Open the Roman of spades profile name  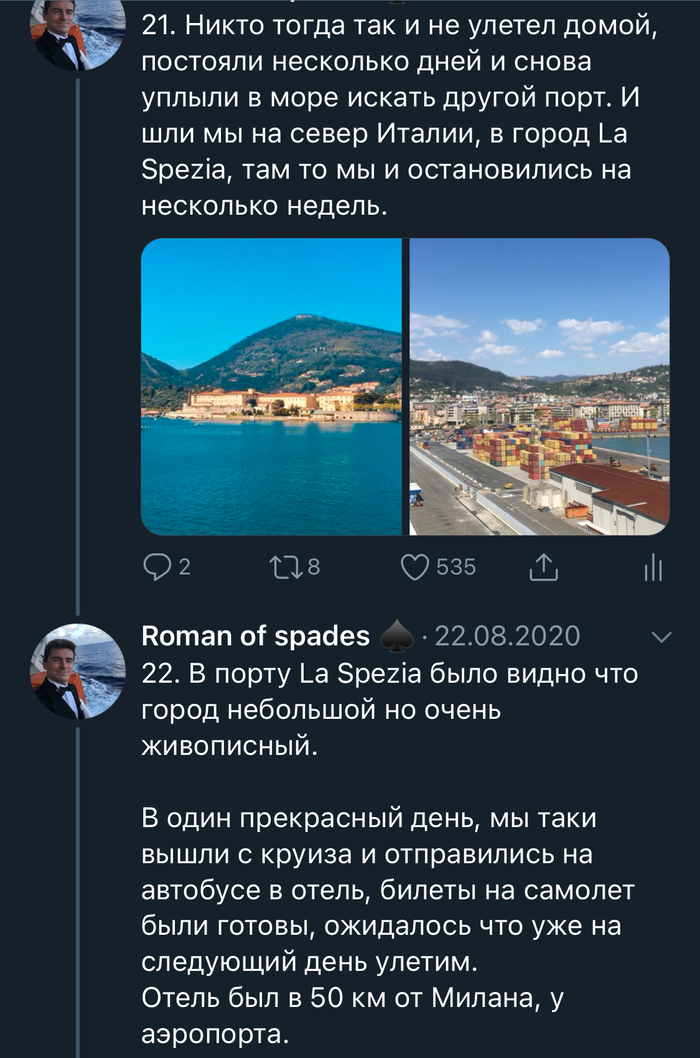[254, 636]
